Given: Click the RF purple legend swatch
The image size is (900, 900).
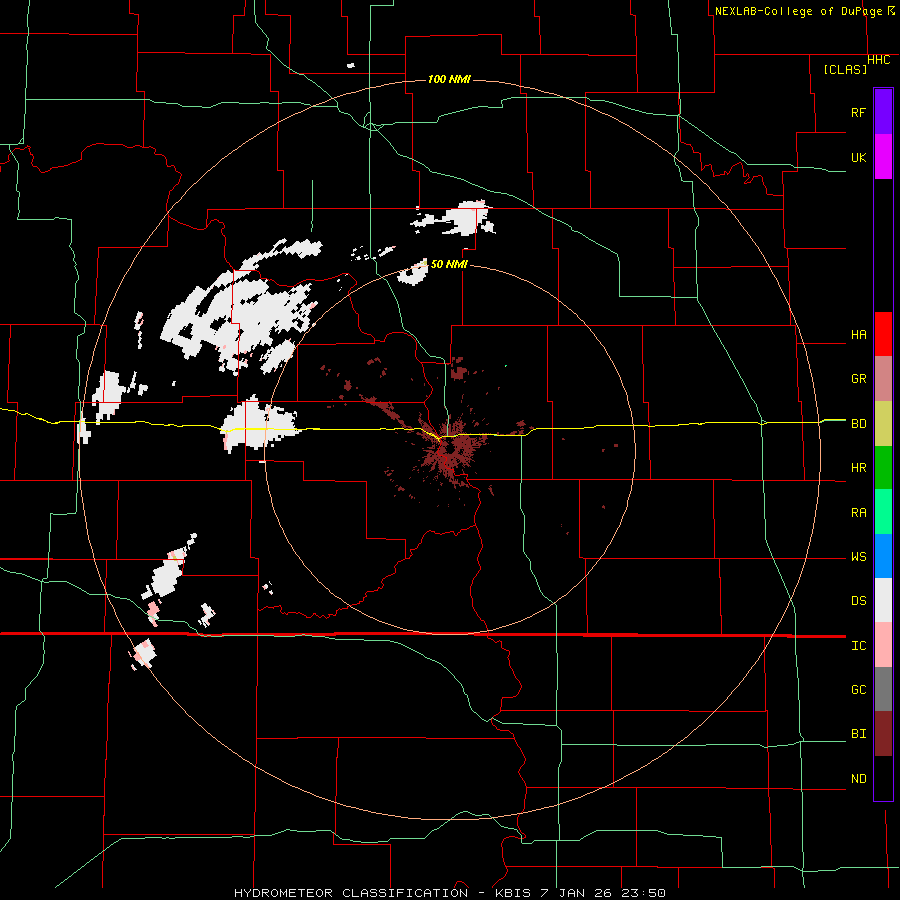Looking at the screenshot, I should pyautogui.click(x=883, y=112).
